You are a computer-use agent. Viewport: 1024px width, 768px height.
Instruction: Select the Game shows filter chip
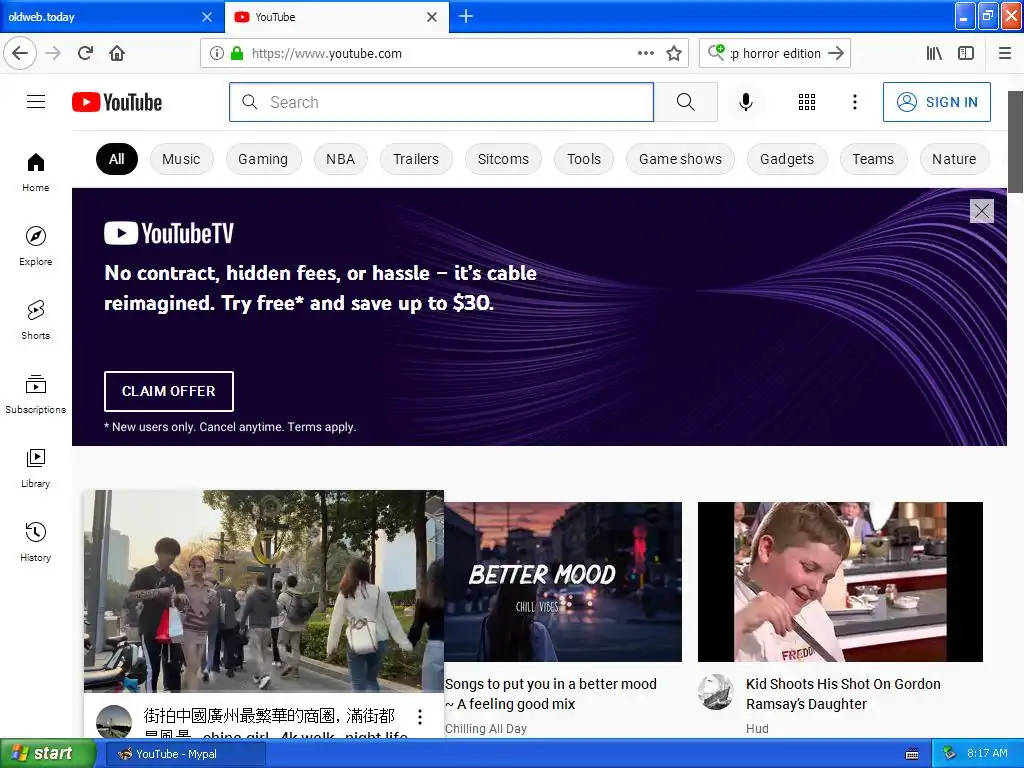[680, 159]
